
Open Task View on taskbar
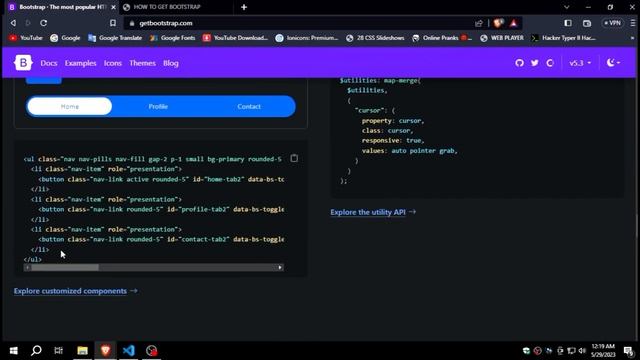pyautogui.click(x=59, y=351)
